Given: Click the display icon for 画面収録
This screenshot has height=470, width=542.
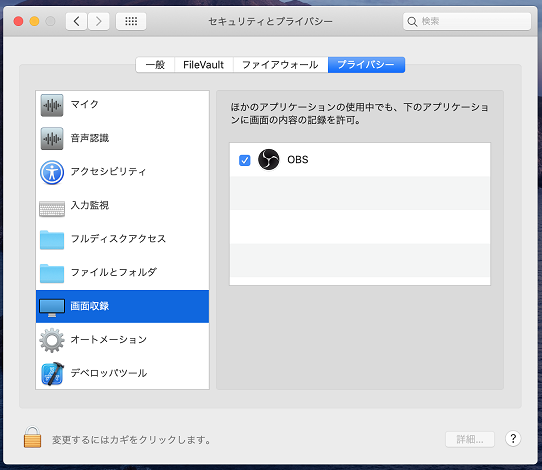Looking at the screenshot, I should (52, 308).
